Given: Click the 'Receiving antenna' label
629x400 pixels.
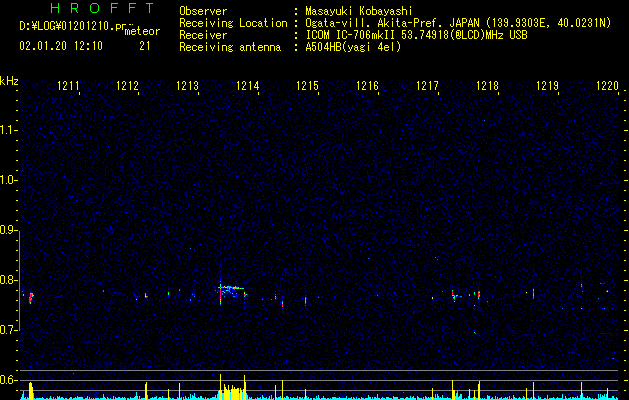Looking at the screenshot, I should (x=230, y=47).
